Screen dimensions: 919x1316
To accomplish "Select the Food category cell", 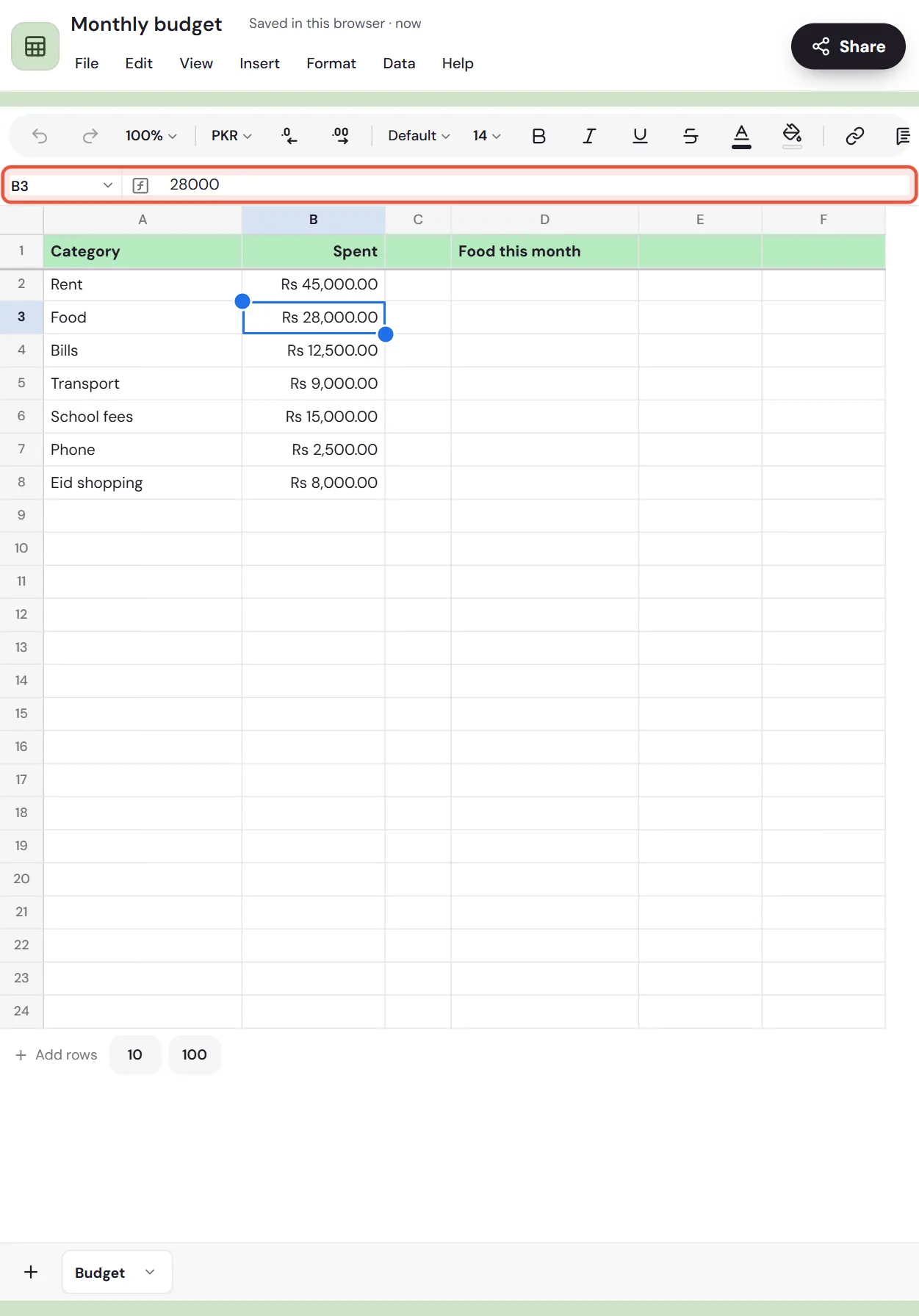I will pos(143,317).
